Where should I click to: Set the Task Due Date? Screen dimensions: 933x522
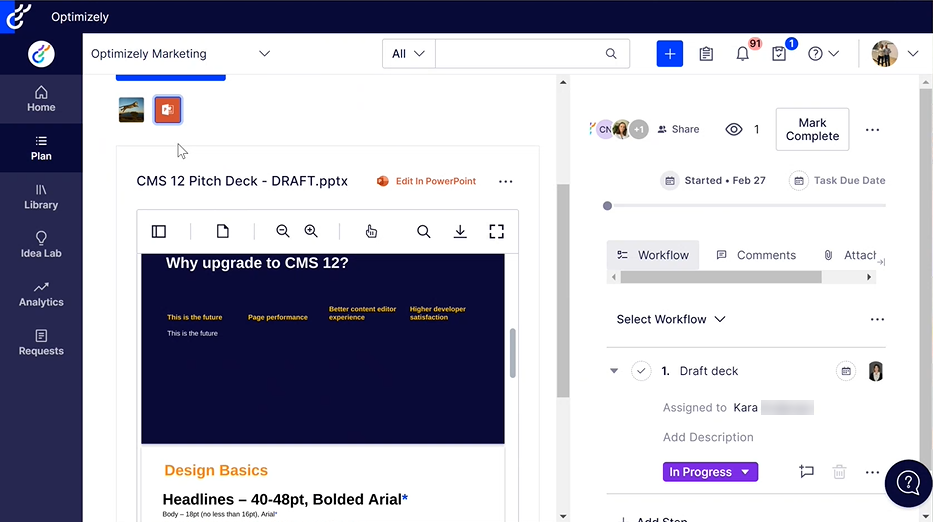tap(837, 180)
